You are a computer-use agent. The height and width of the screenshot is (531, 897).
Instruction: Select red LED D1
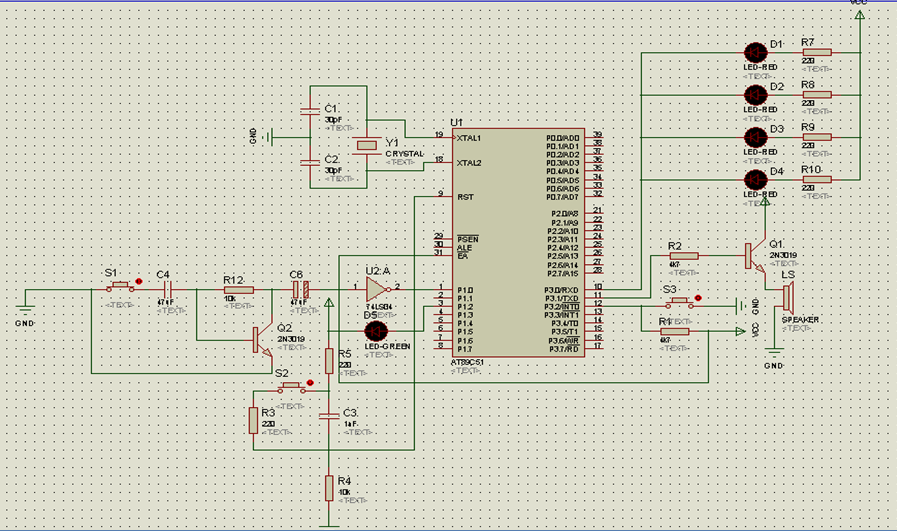[x=756, y=53]
